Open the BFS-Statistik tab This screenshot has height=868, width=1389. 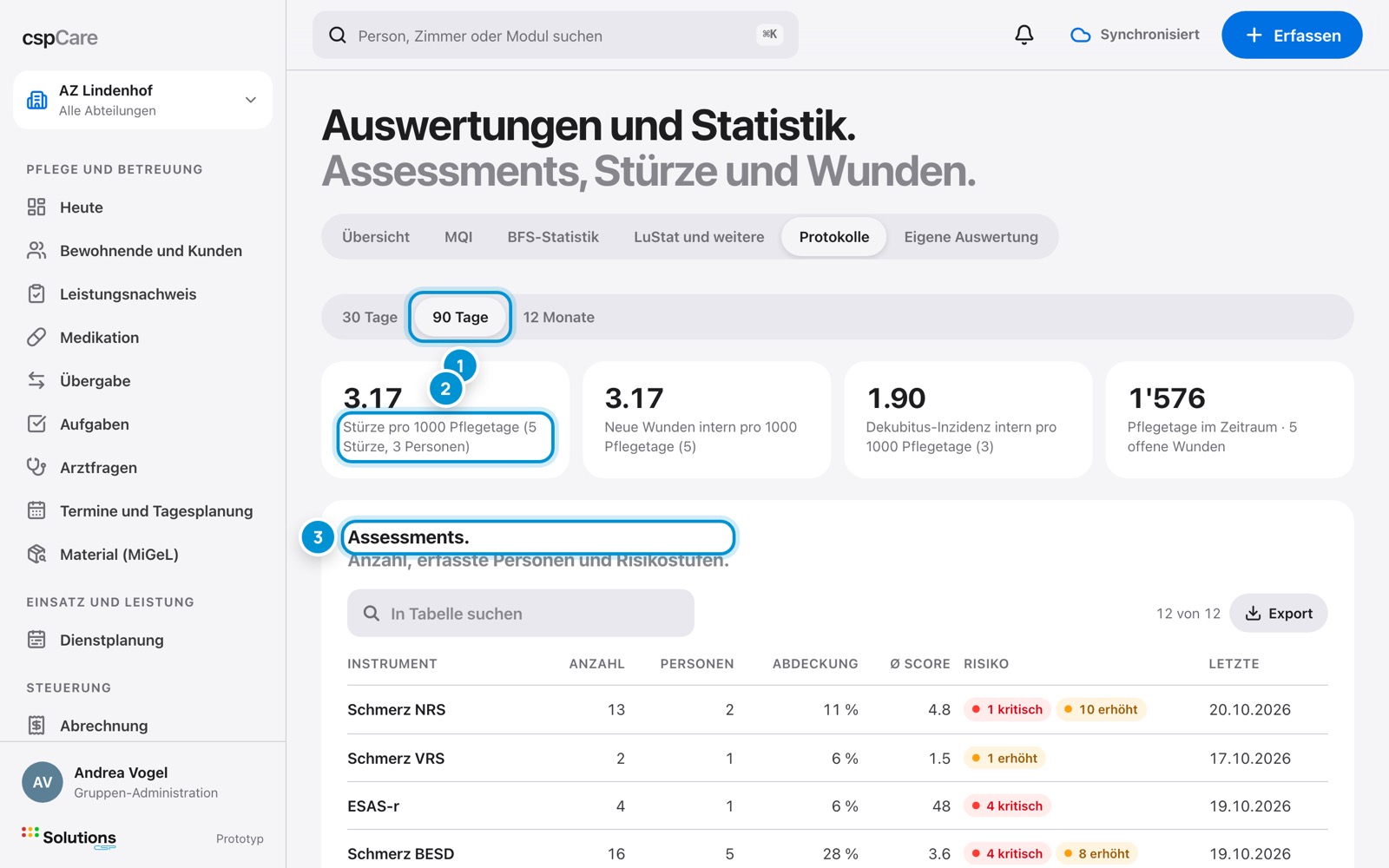tap(553, 237)
